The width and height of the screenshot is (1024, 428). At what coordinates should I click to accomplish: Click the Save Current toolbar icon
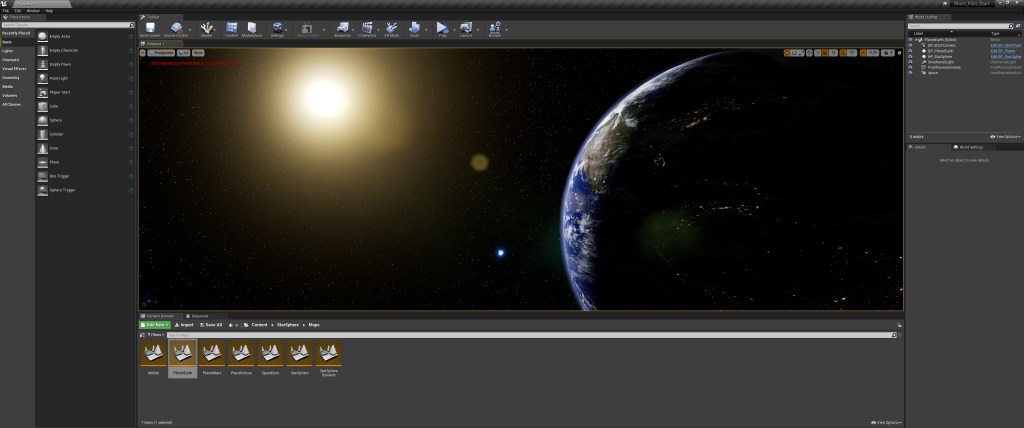[149, 29]
